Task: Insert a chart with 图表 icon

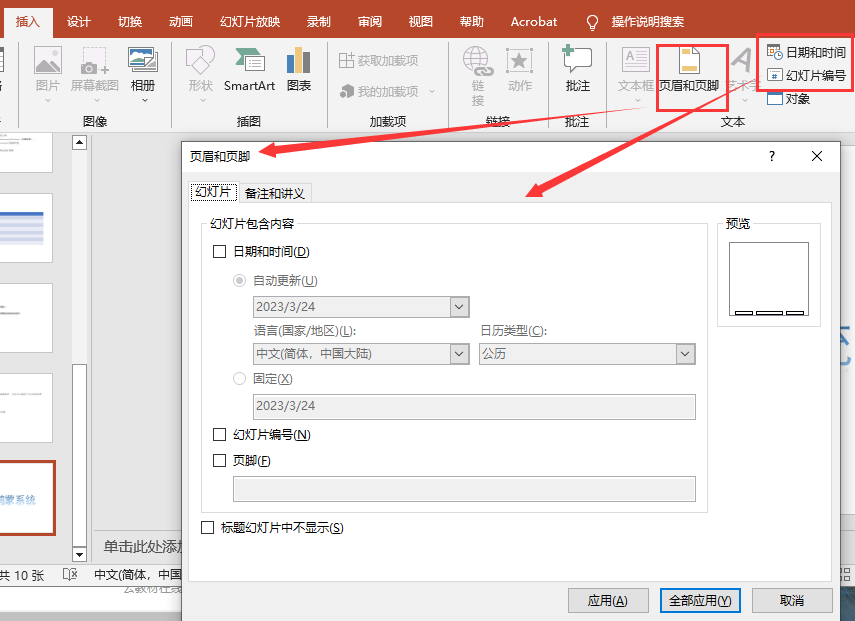Action: pos(298,70)
